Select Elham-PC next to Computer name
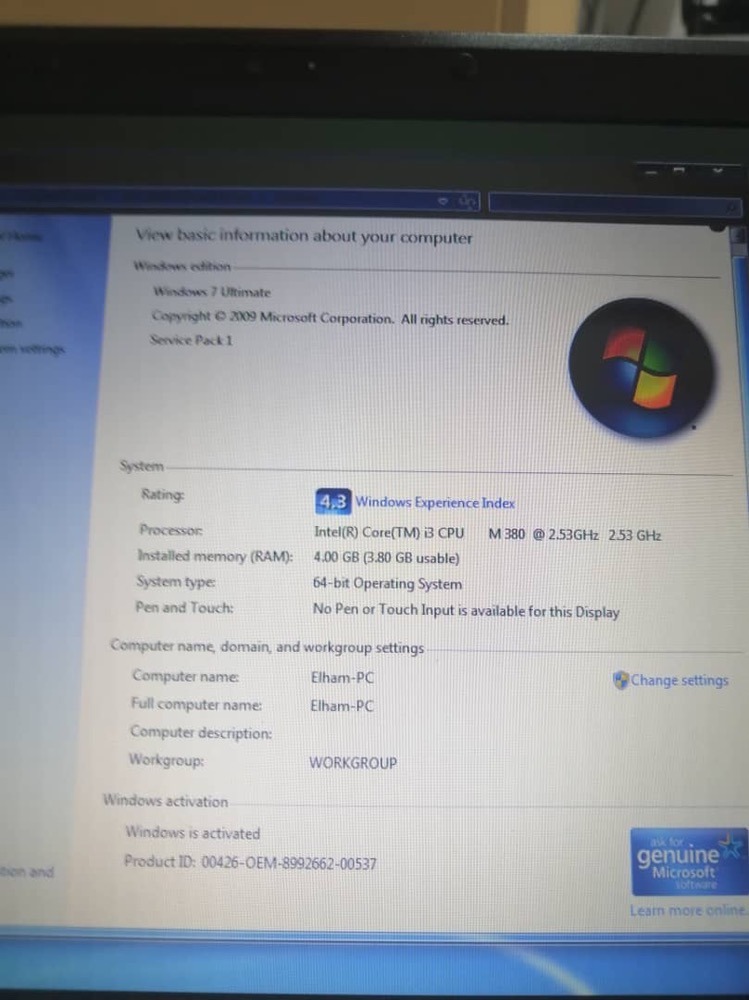Viewport: 749px width, 1000px height. [342, 677]
